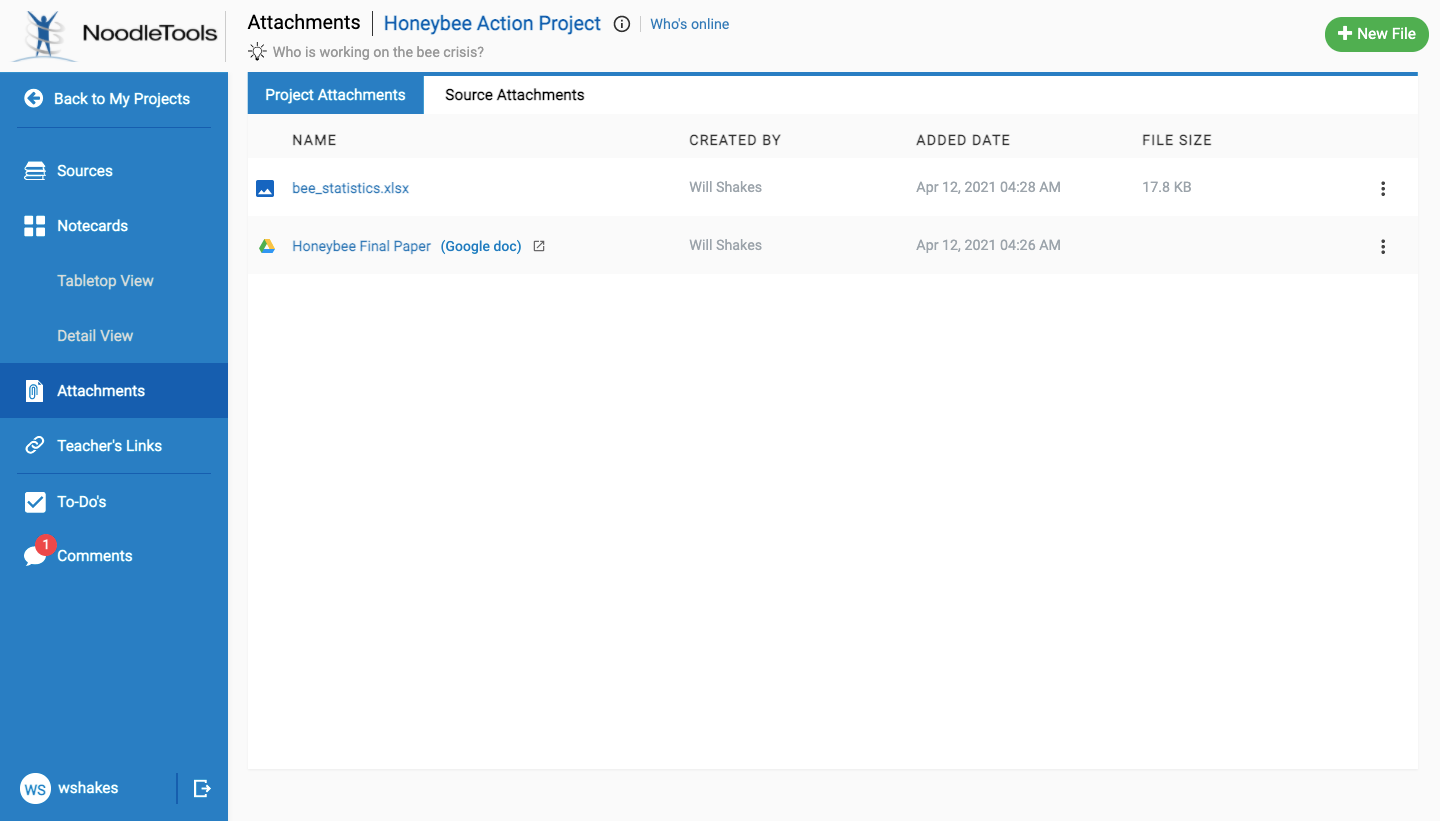Click the logout icon beside wshakes
This screenshot has height=821, width=1440.
point(202,788)
